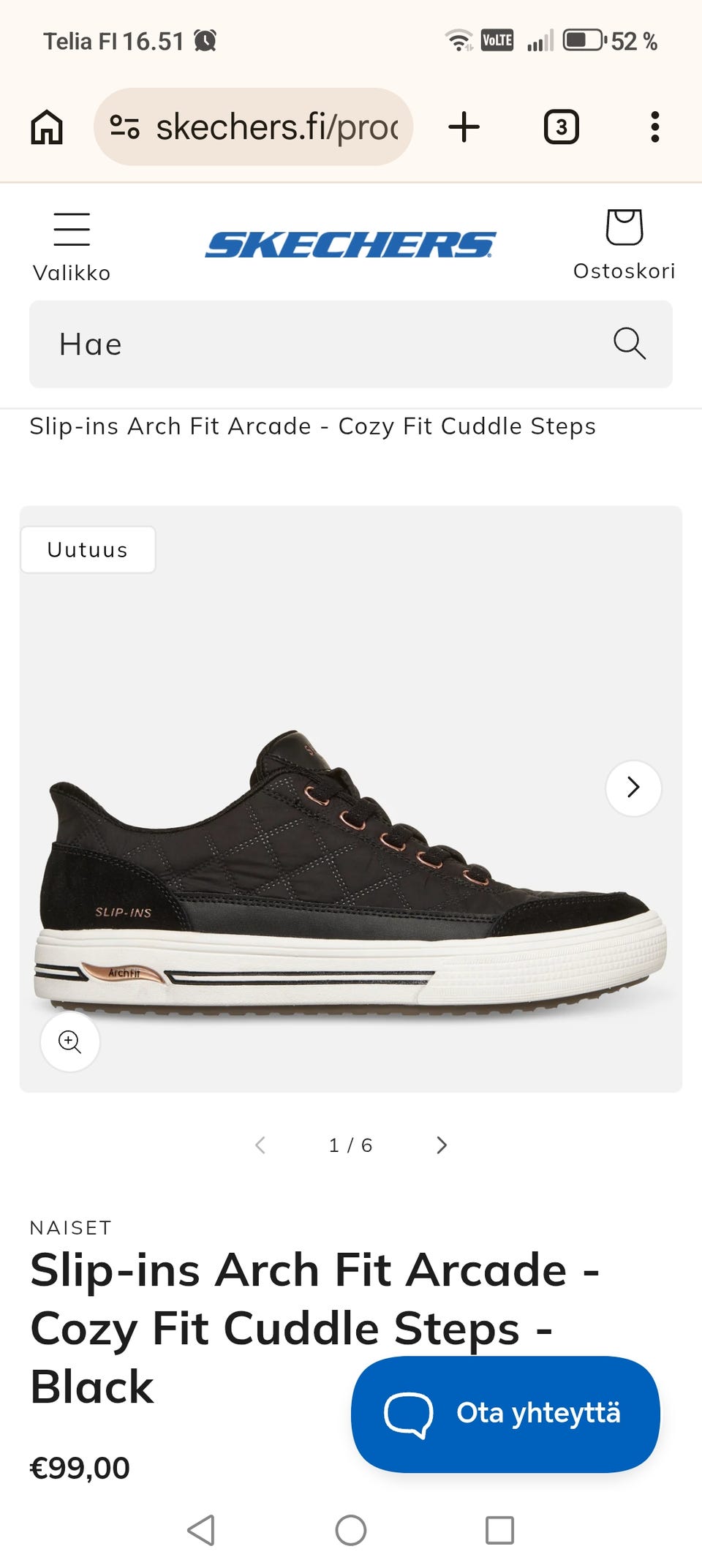702x1568 pixels.
Task: Tap the search magnifier icon
Action: (x=629, y=344)
